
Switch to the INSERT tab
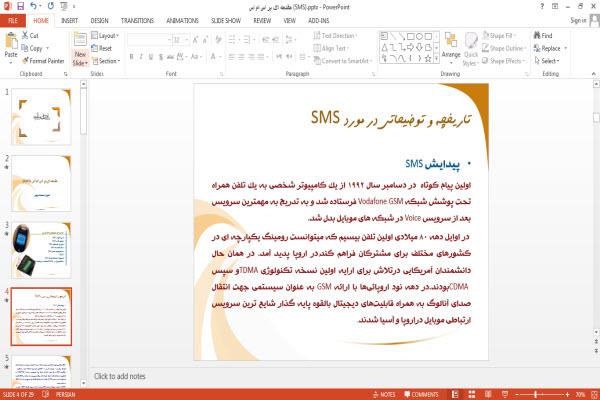click(x=69, y=20)
